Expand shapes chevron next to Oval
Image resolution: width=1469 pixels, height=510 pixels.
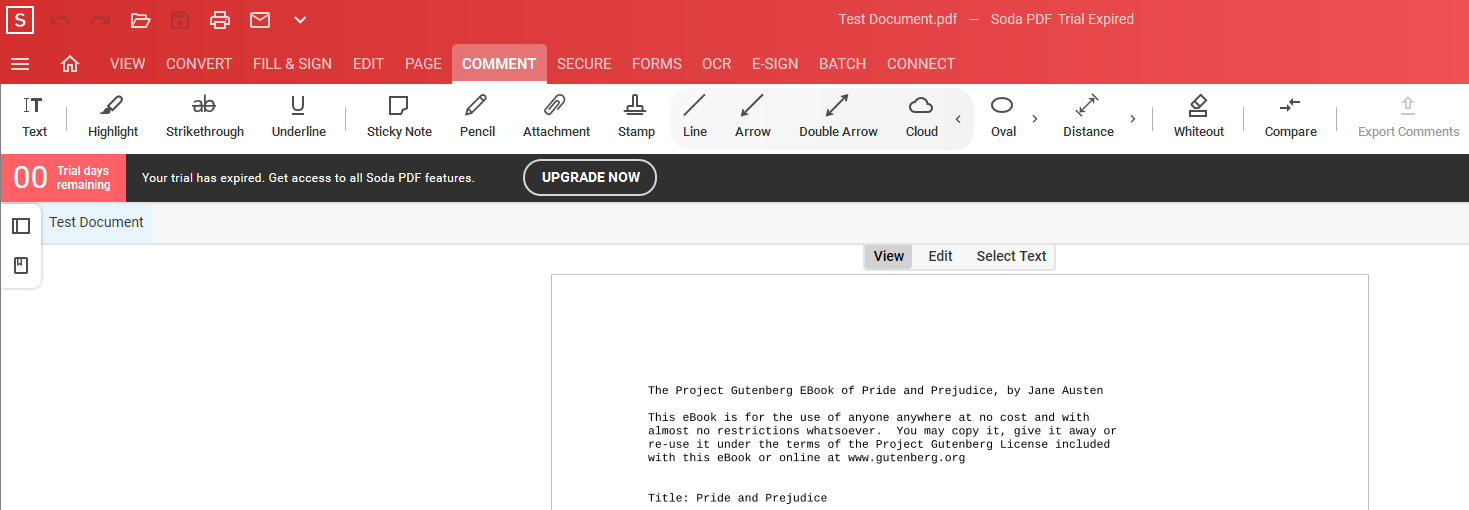[x=1035, y=119]
